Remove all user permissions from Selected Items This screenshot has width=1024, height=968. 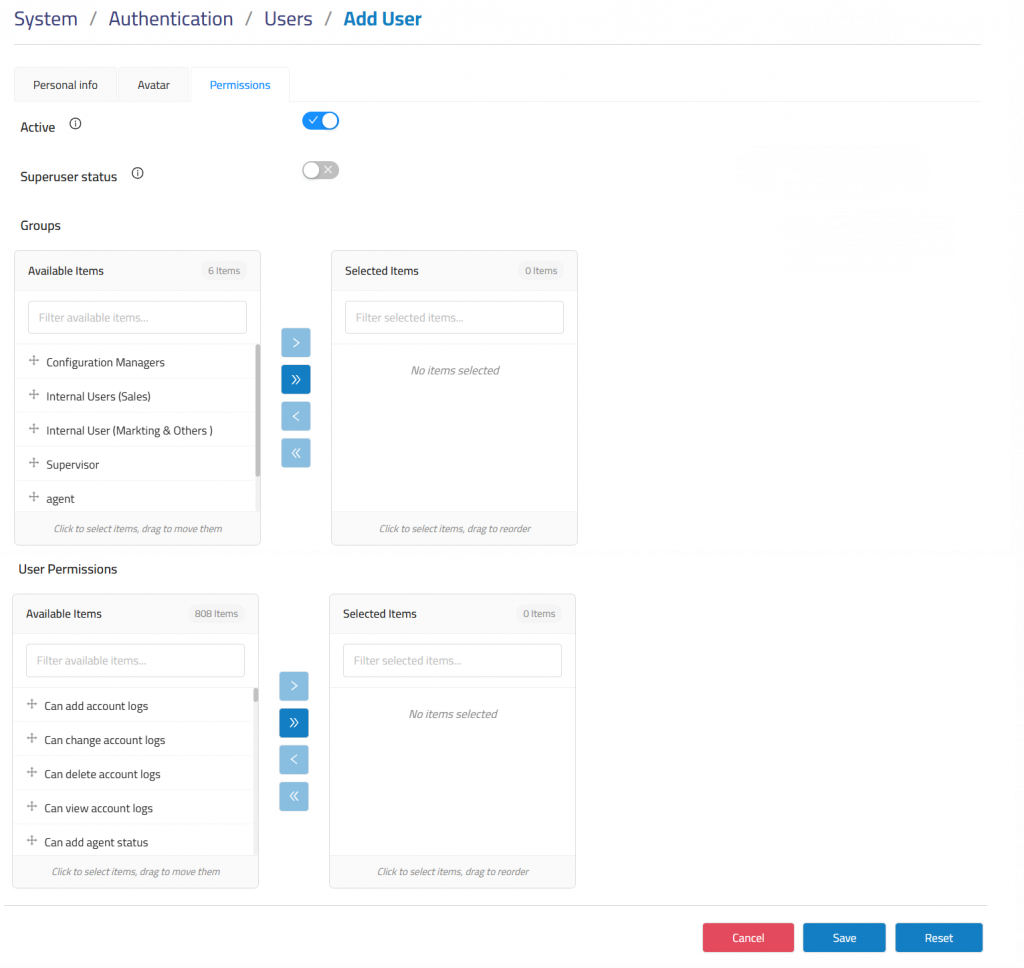294,796
